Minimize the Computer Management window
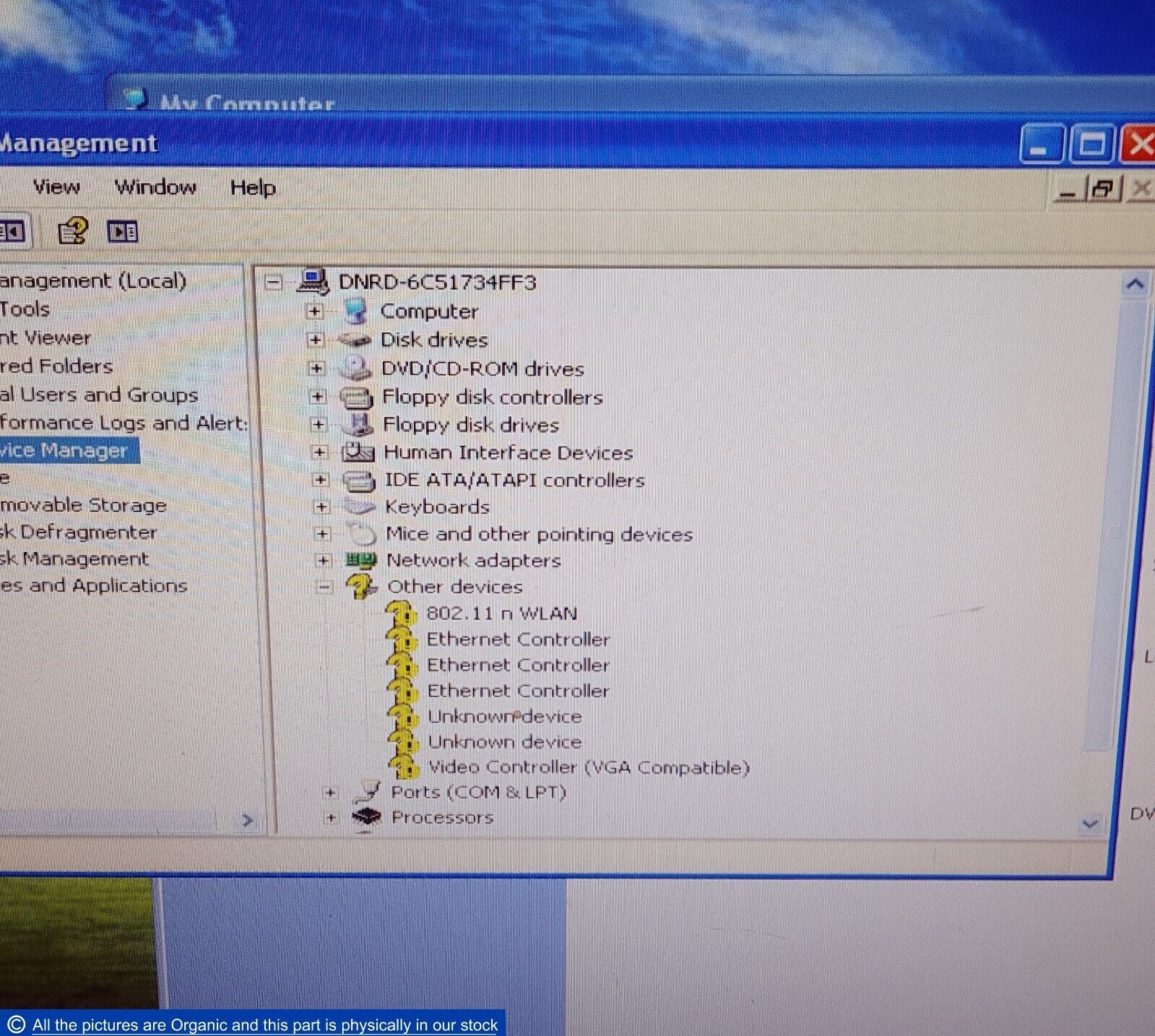This screenshot has width=1155, height=1036. [x=1041, y=145]
